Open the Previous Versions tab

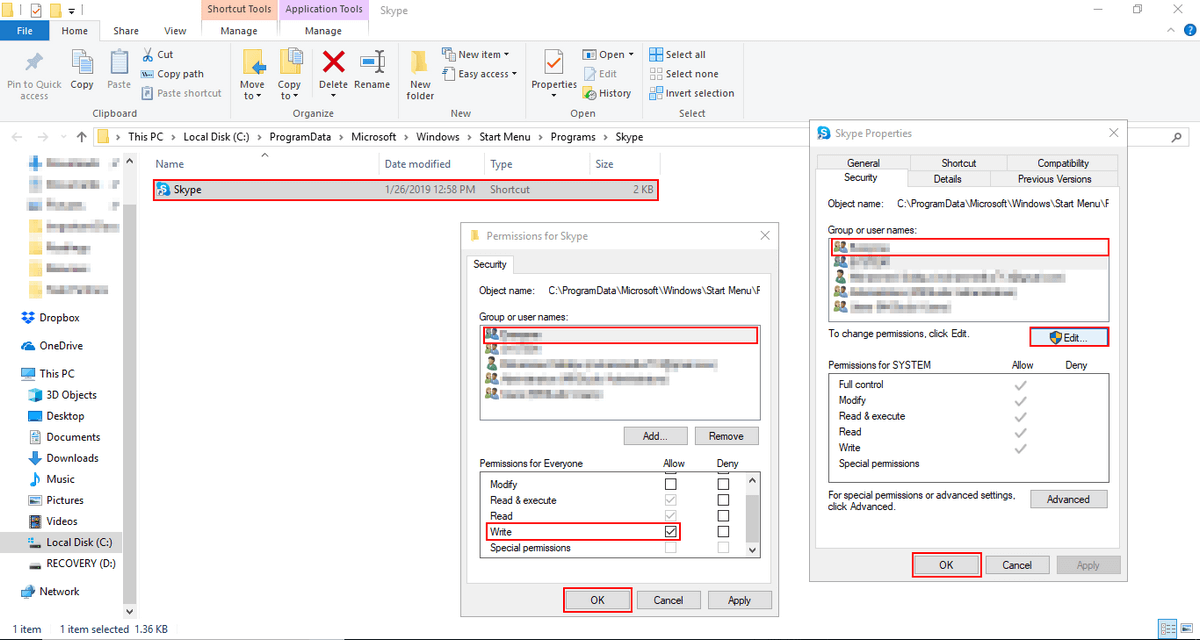[x=1055, y=179]
